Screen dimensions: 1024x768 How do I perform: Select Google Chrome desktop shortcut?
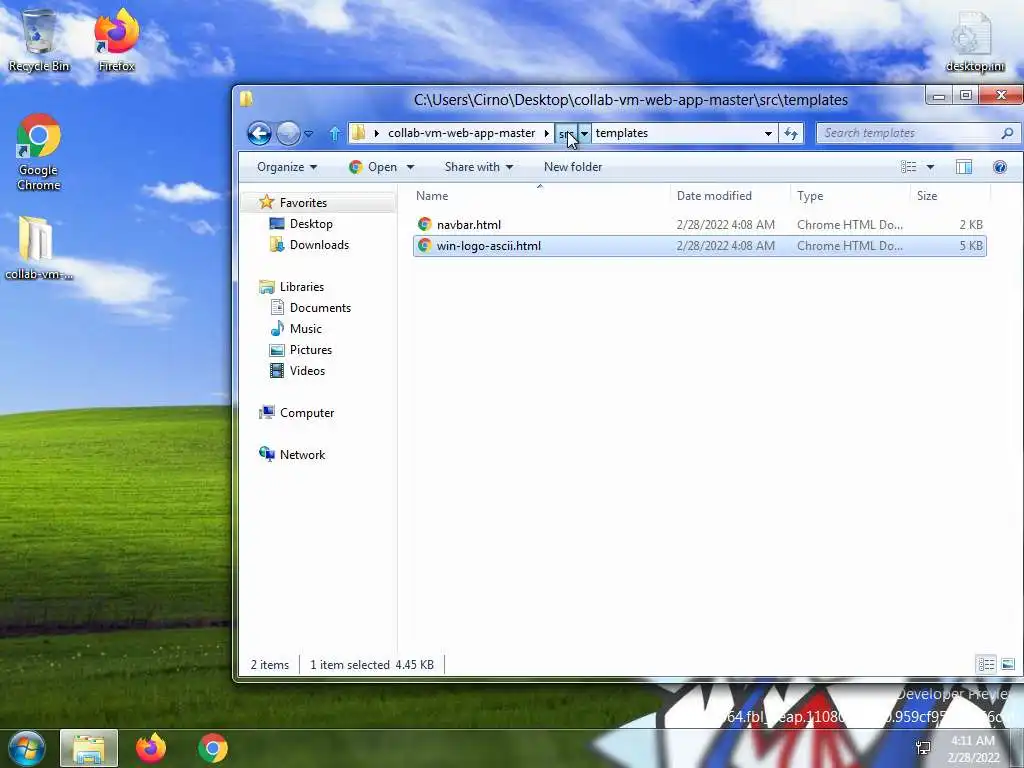[x=39, y=153]
